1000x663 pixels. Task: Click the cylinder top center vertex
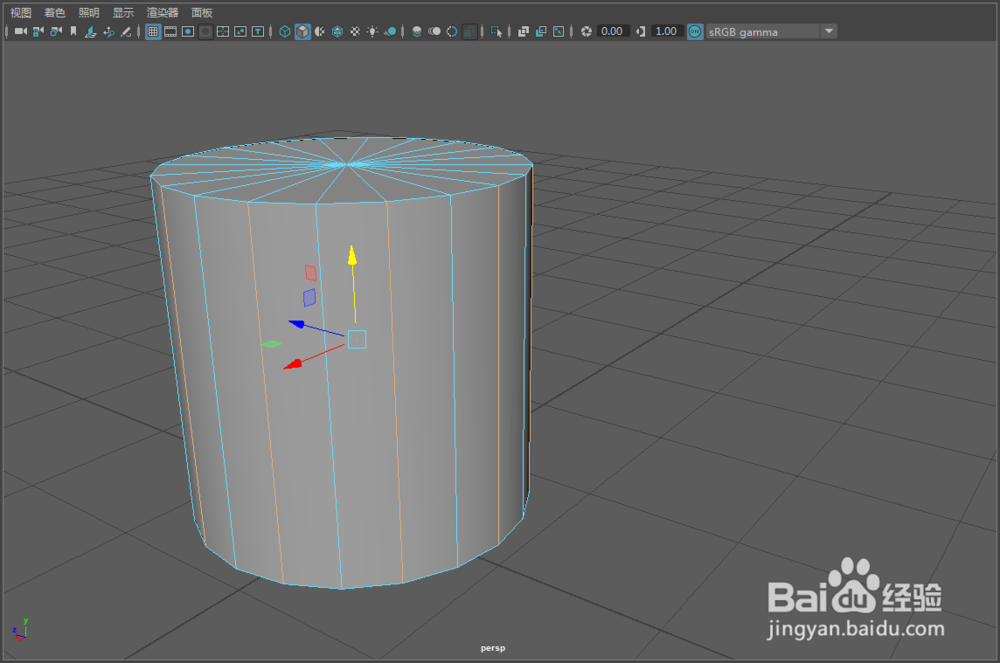(346, 165)
